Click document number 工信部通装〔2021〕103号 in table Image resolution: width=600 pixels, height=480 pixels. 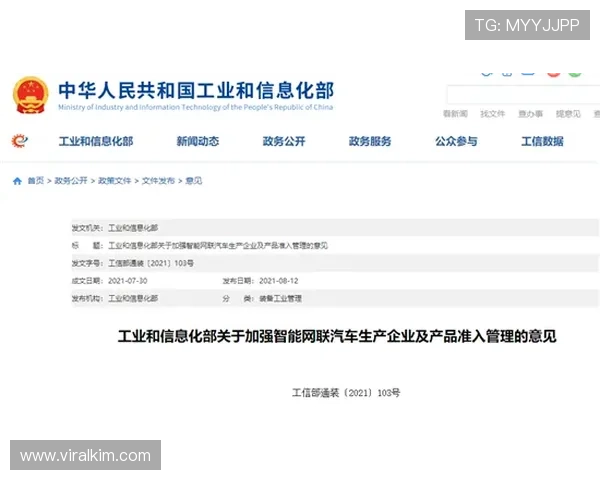tap(151, 263)
